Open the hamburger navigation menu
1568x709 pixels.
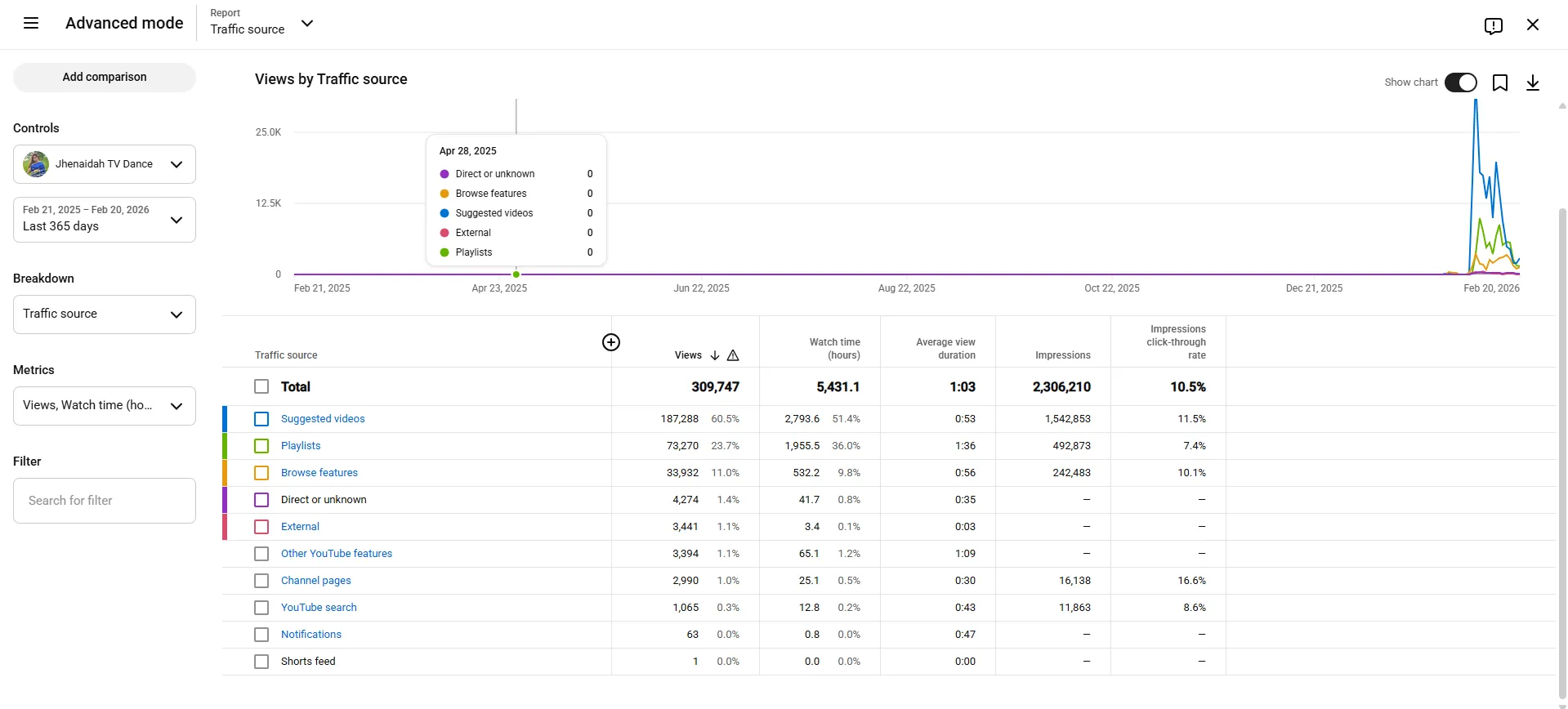click(x=31, y=24)
